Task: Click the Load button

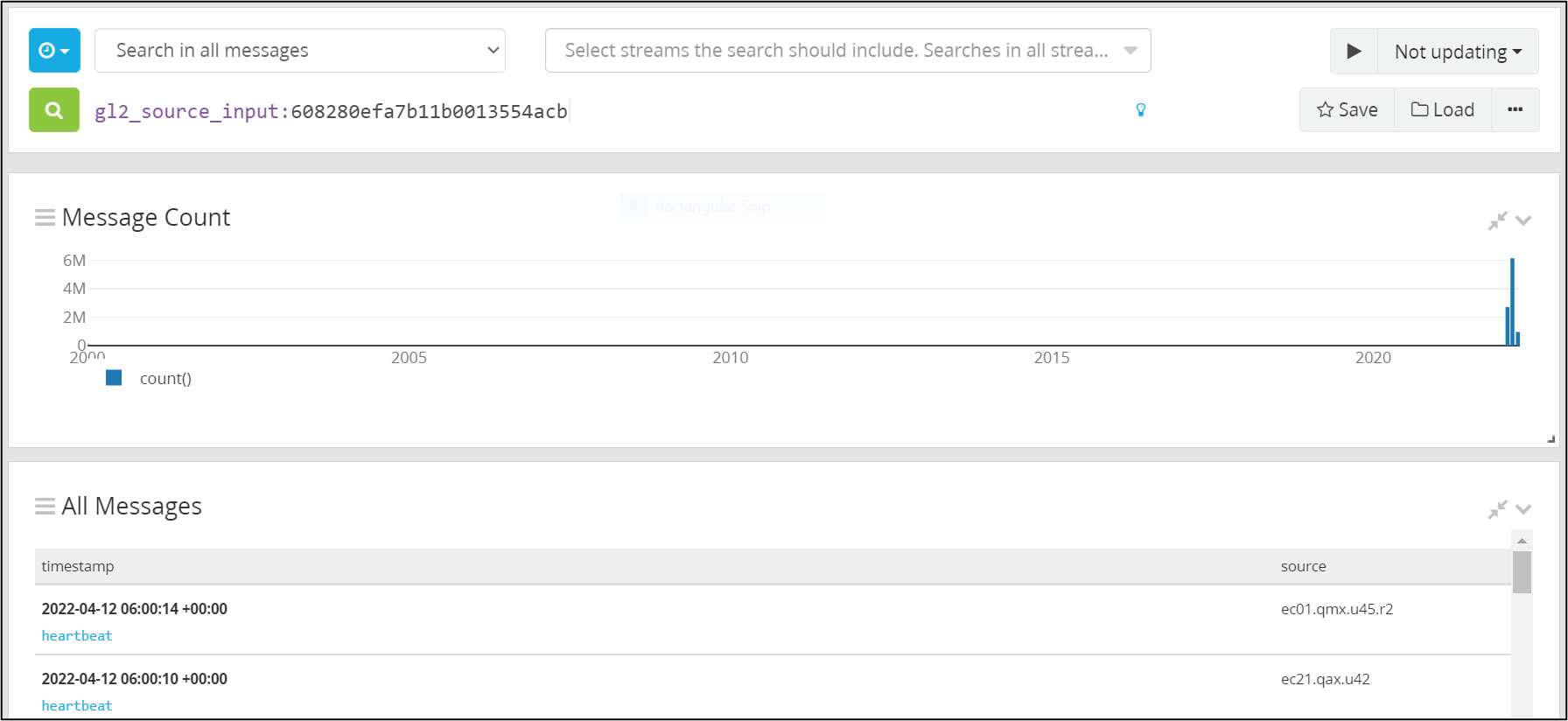Action: [1442, 109]
